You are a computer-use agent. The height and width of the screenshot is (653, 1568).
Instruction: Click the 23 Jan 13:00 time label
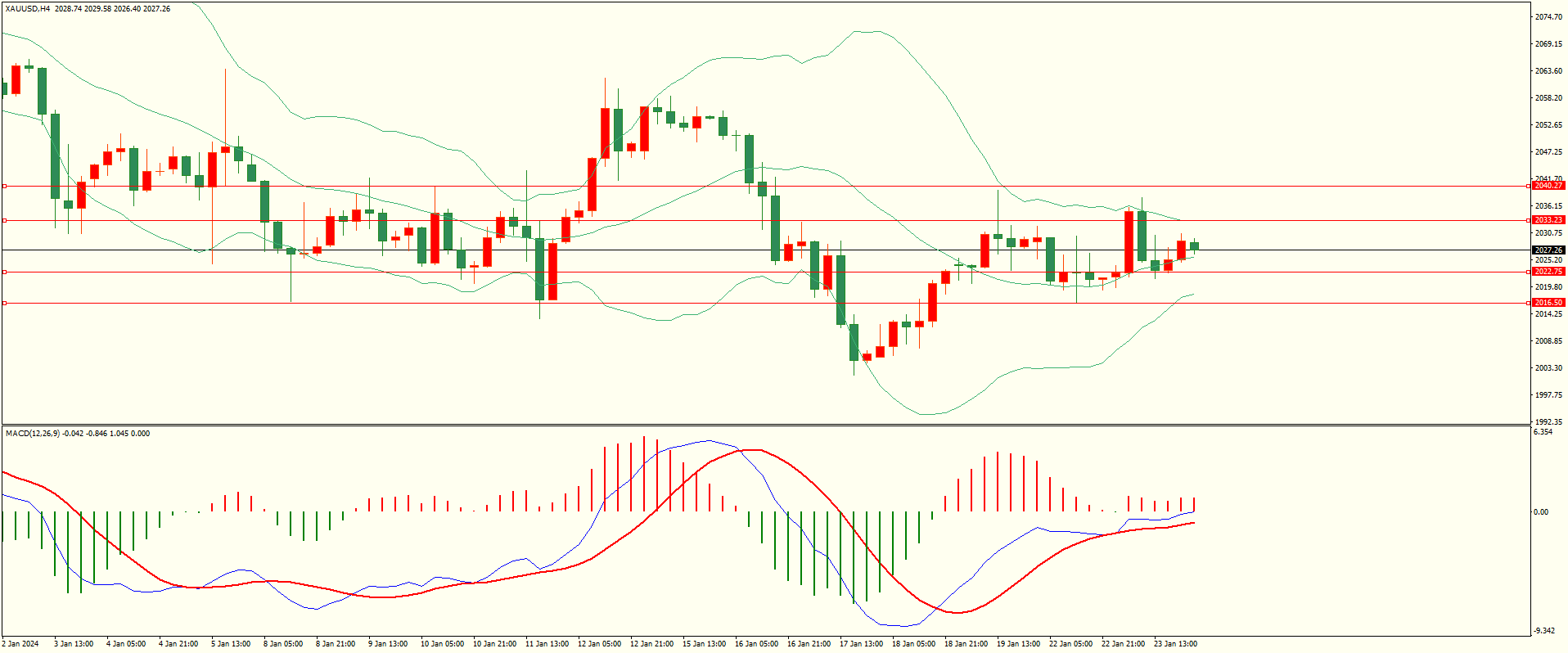[1175, 644]
